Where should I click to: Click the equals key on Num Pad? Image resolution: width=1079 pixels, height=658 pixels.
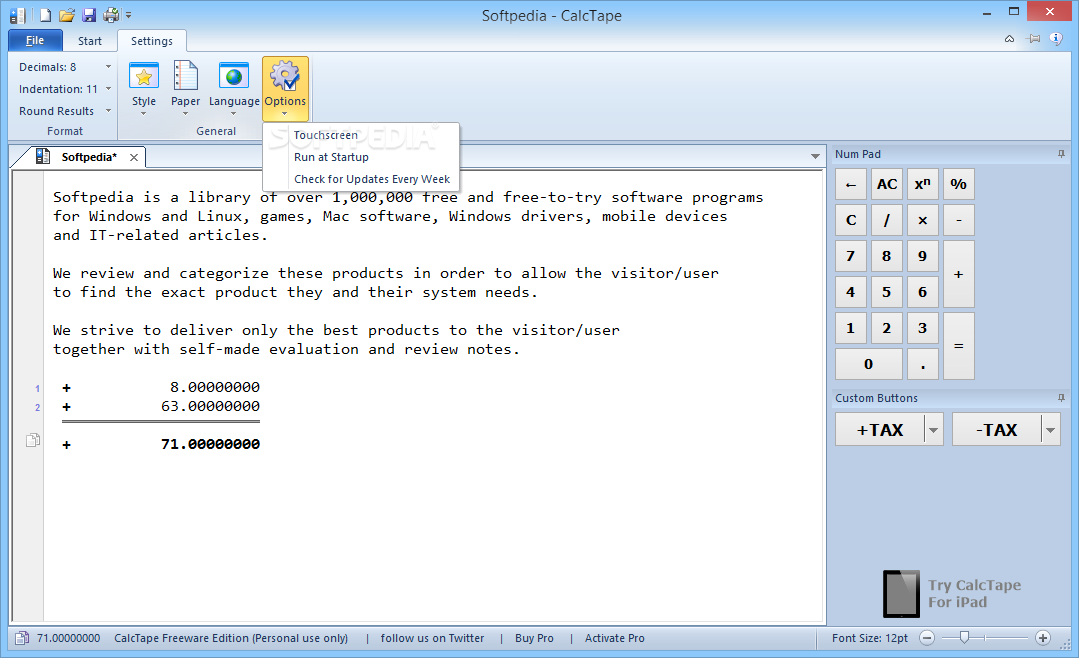tap(959, 346)
